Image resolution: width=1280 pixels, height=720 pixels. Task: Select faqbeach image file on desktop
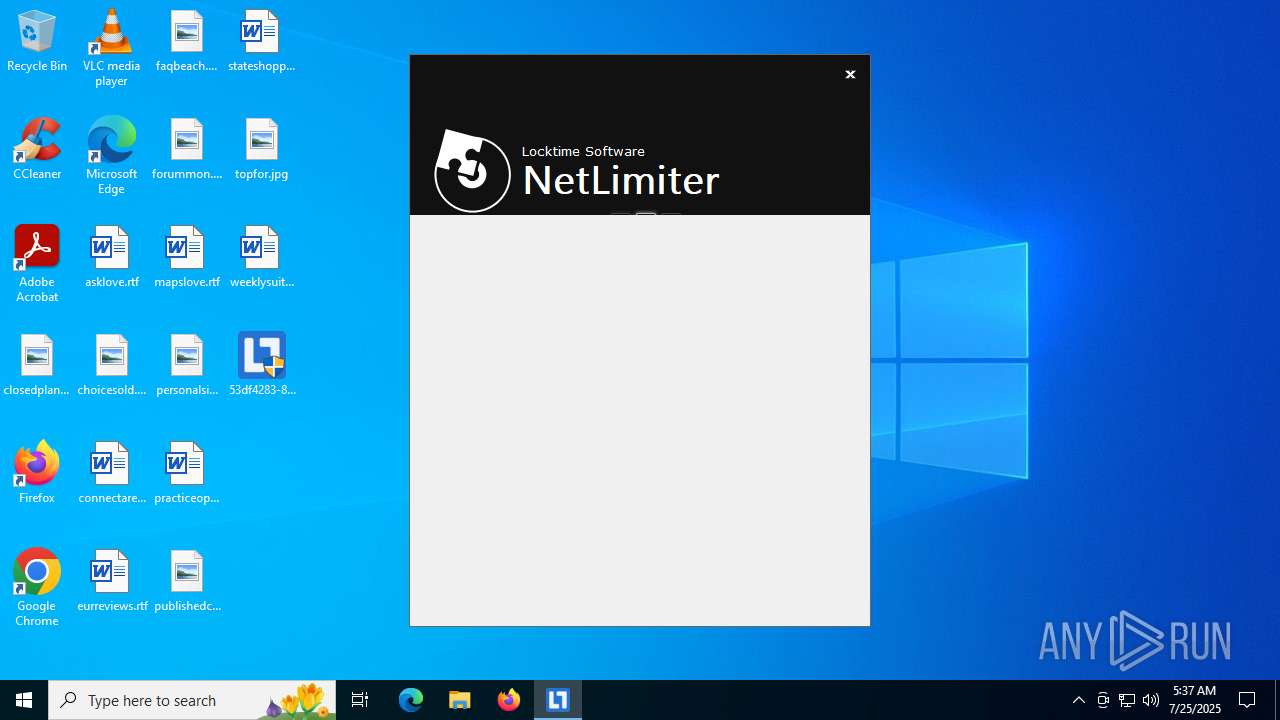pos(187,42)
